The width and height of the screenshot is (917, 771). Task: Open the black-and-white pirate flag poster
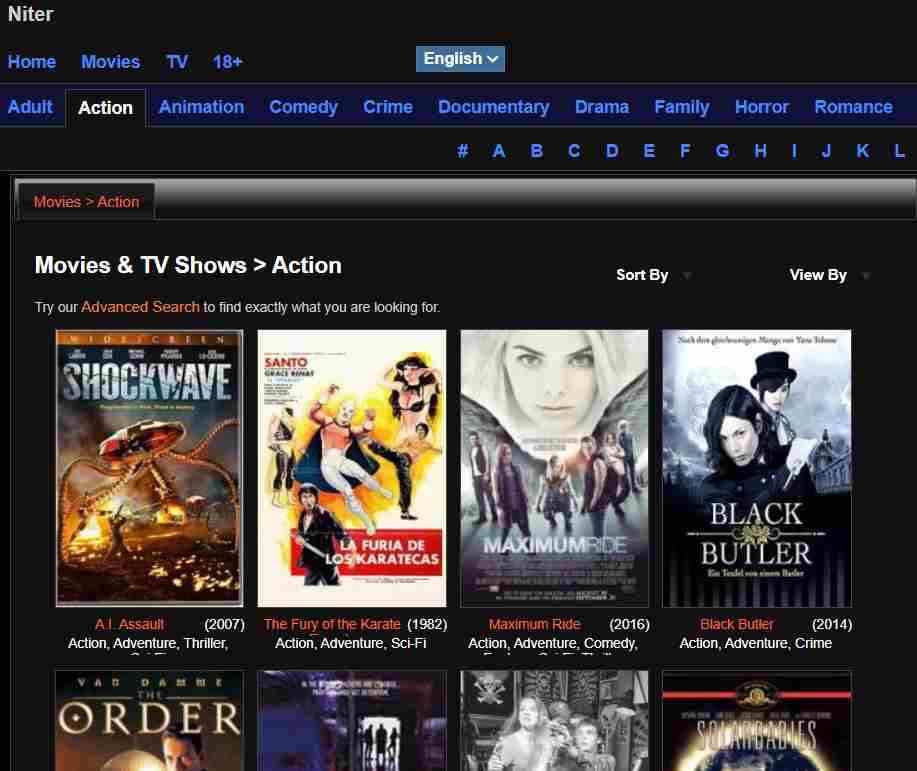coord(554,721)
